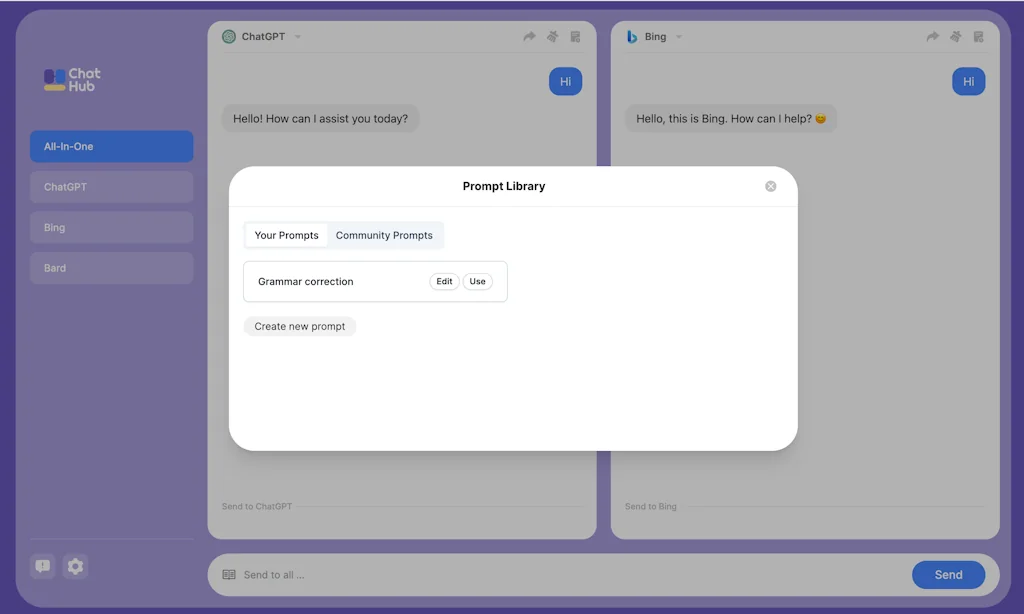Close the Prompt Library dialog
This screenshot has width=1024, height=614.
pyautogui.click(x=770, y=186)
